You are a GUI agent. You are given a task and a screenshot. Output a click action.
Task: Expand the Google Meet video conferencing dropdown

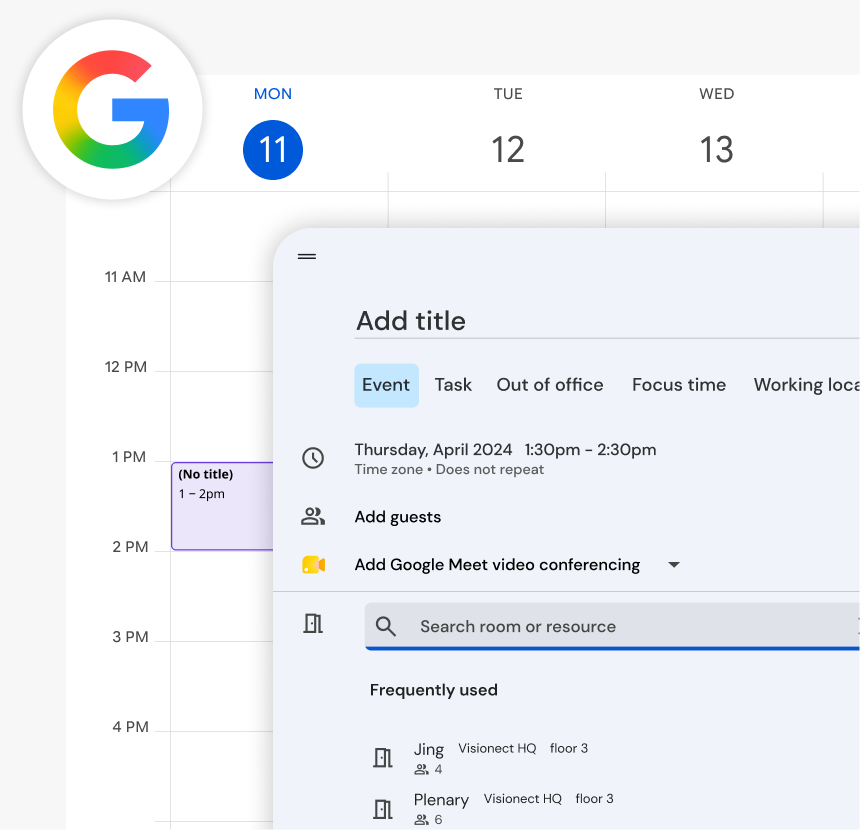pyautogui.click(x=674, y=564)
